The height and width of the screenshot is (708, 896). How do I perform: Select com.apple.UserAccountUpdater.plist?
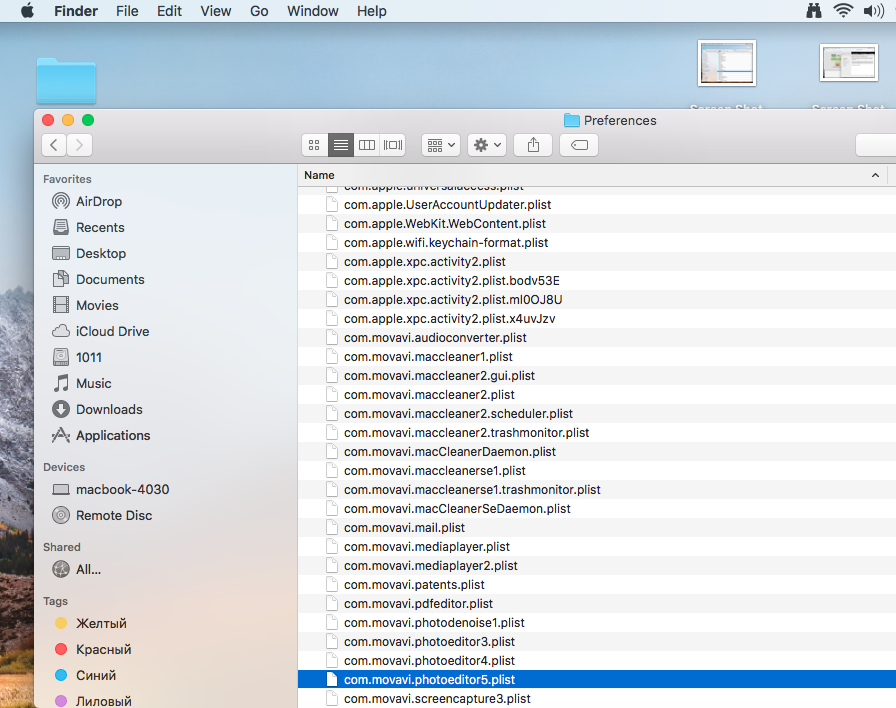tap(597, 205)
